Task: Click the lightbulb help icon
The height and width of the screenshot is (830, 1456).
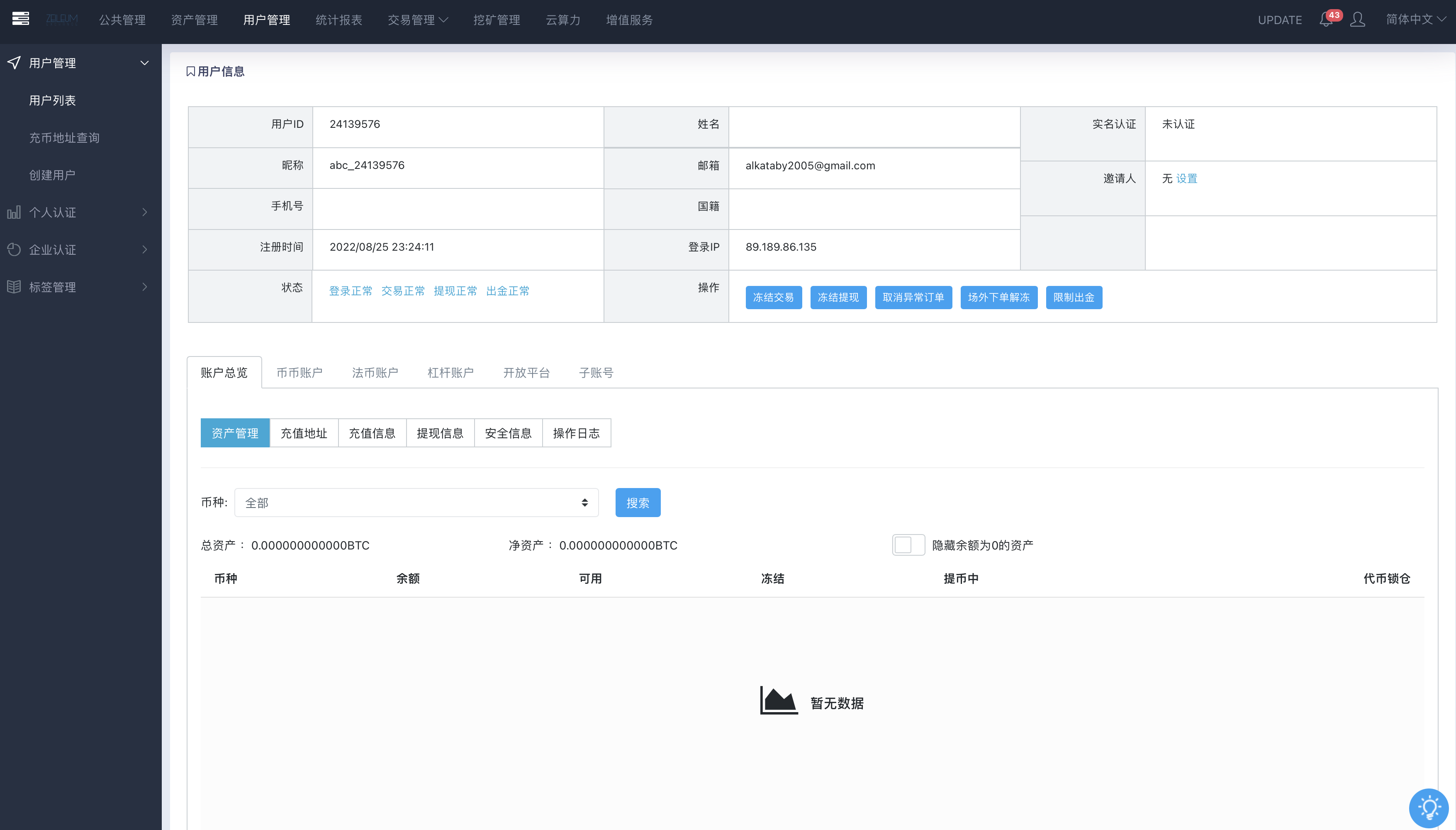Action: click(1429, 808)
